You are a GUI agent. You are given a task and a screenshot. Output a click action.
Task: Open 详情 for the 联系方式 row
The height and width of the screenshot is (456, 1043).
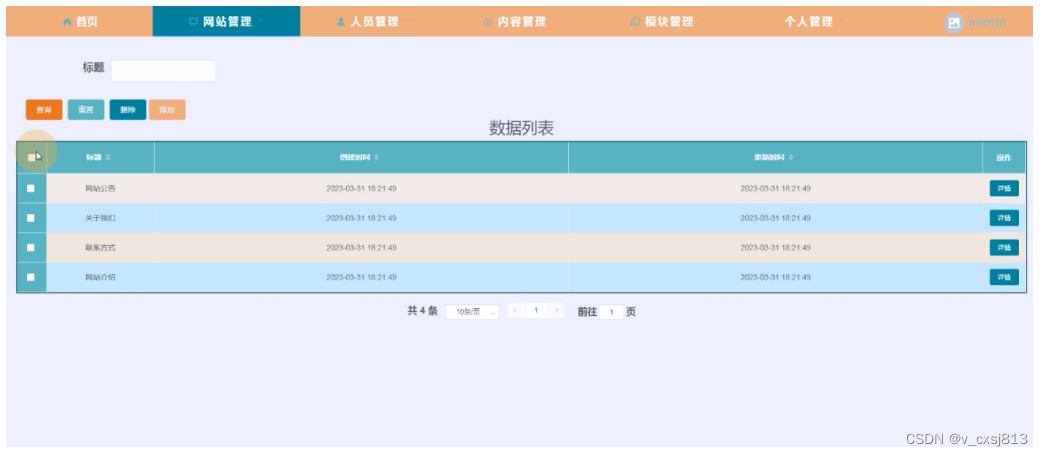(1004, 247)
